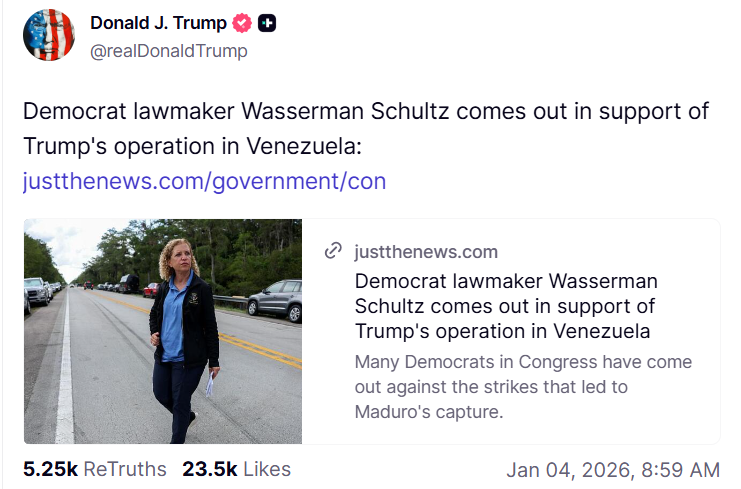741x489 pixels.
Task: Open the link card headline about Wasserman Schultz
Action: coord(506,306)
